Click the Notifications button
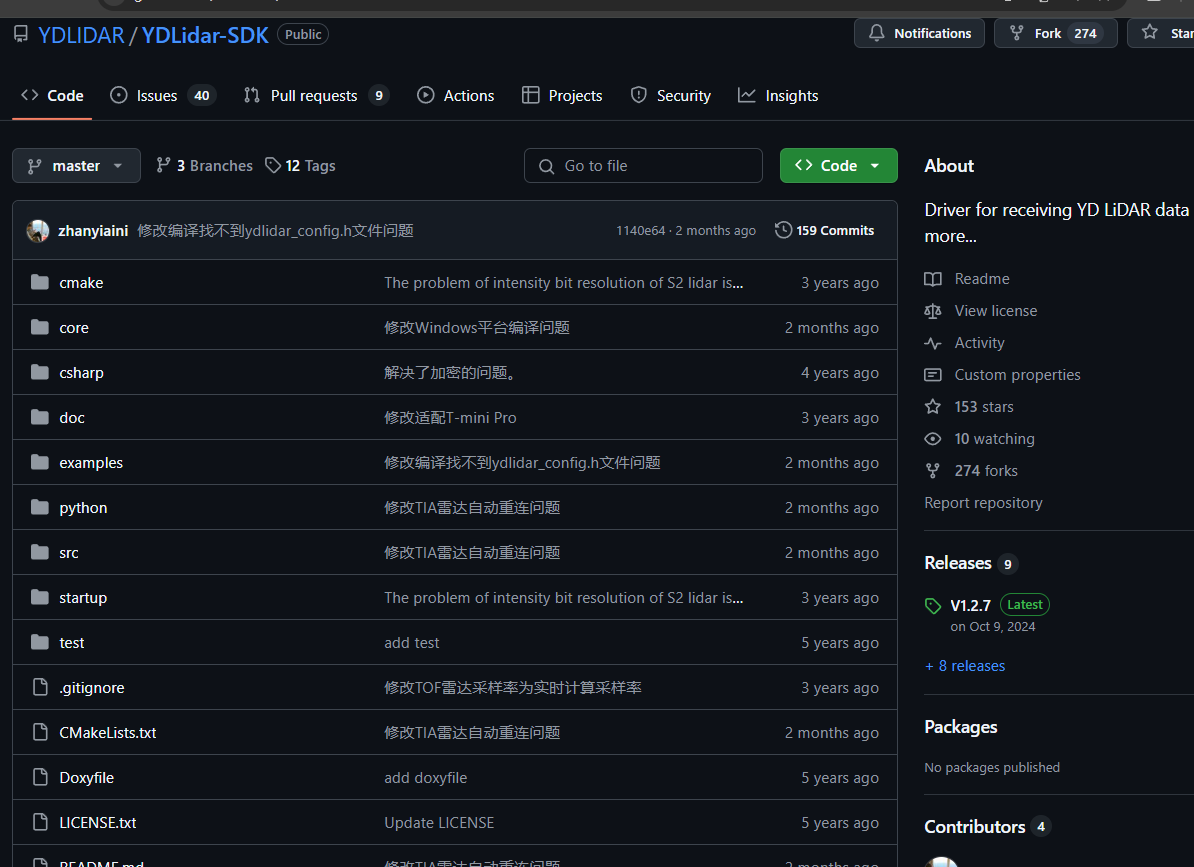Screen dimensions: 1194x867 pyautogui.click(x=919, y=33)
